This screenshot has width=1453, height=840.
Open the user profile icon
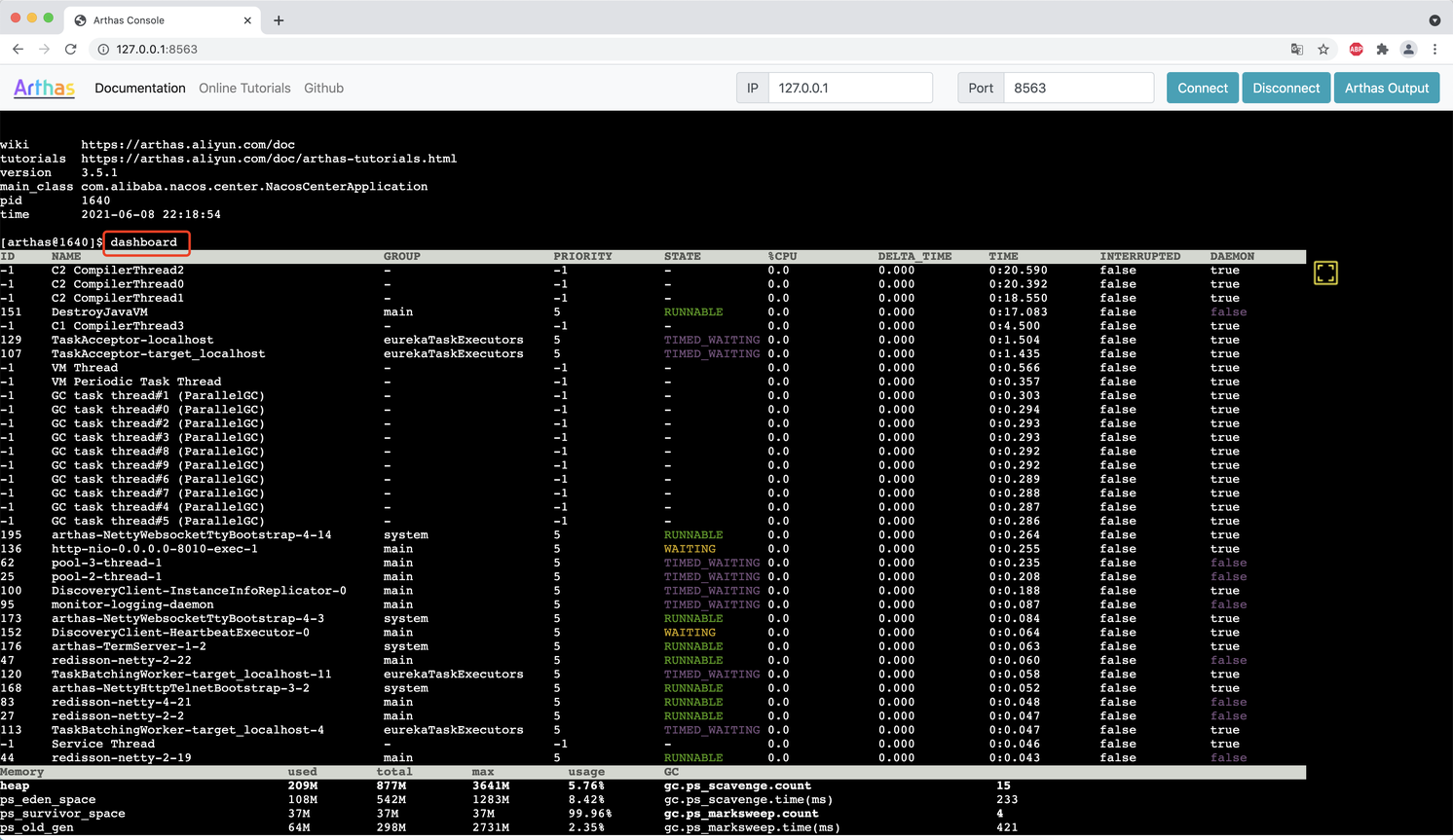point(1408,49)
